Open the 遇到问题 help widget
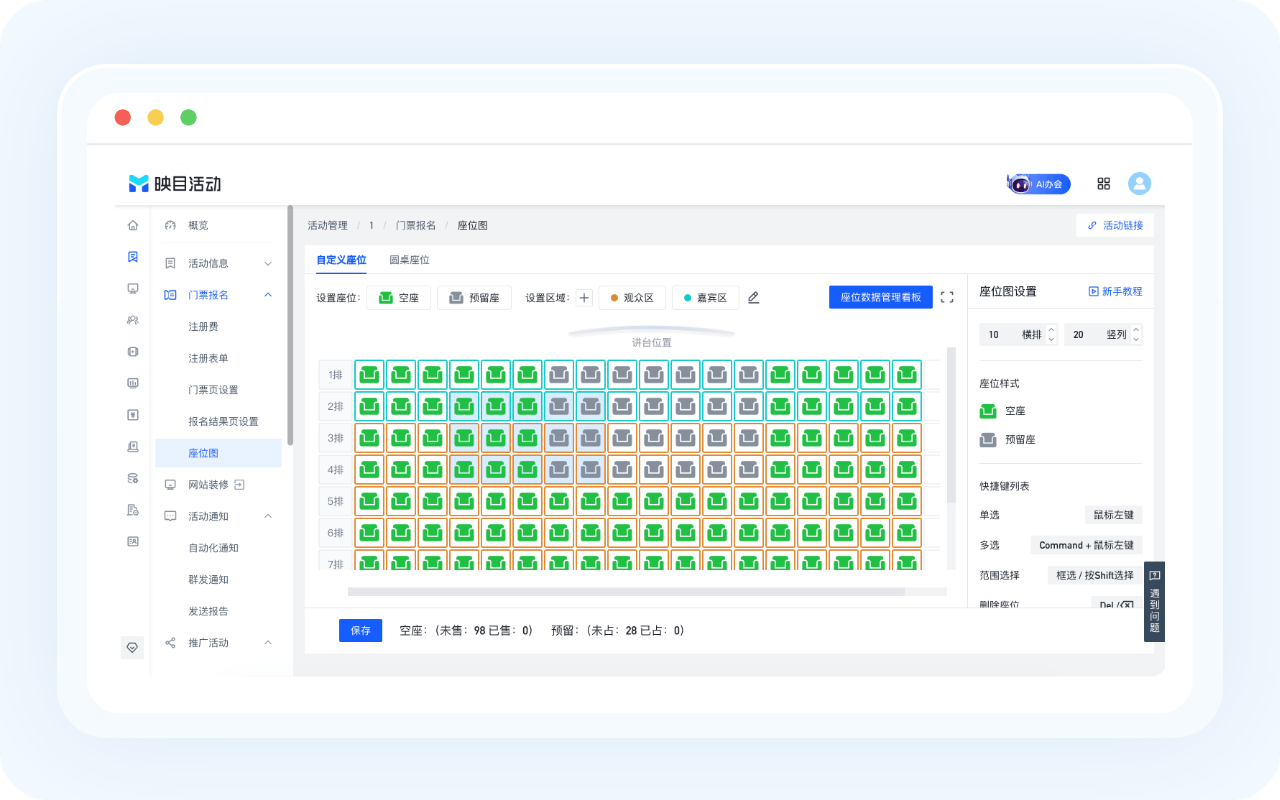Screen dimensions: 1280x800 (1154, 601)
